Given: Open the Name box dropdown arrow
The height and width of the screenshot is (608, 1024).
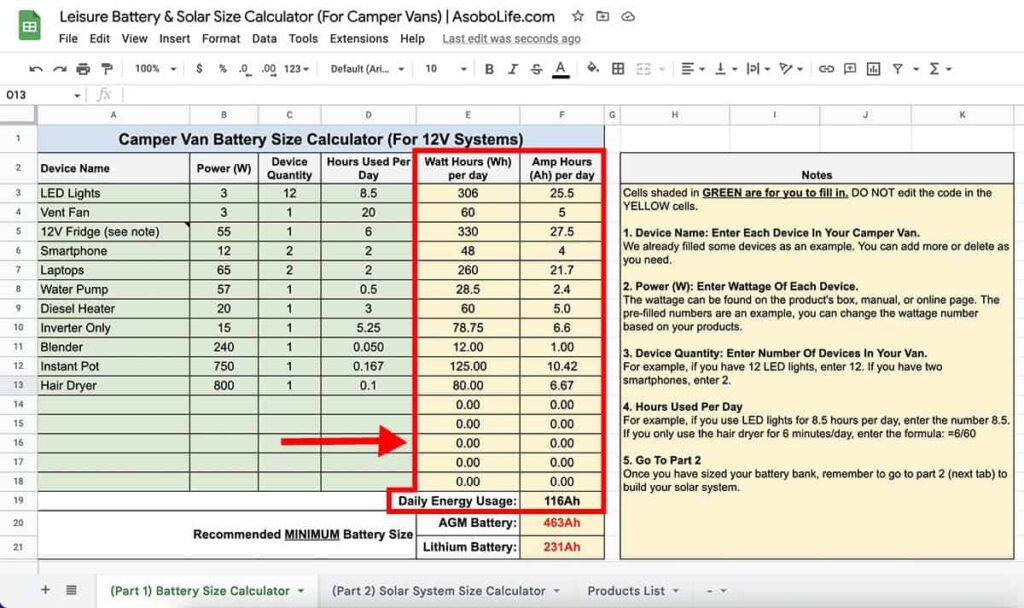Looking at the screenshot, I should click(77, 95).
